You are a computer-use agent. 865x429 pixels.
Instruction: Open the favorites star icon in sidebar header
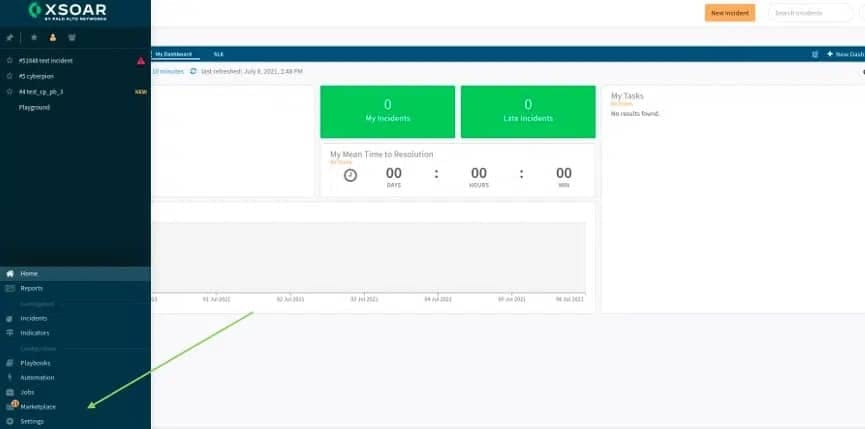(x=34, y=37)
